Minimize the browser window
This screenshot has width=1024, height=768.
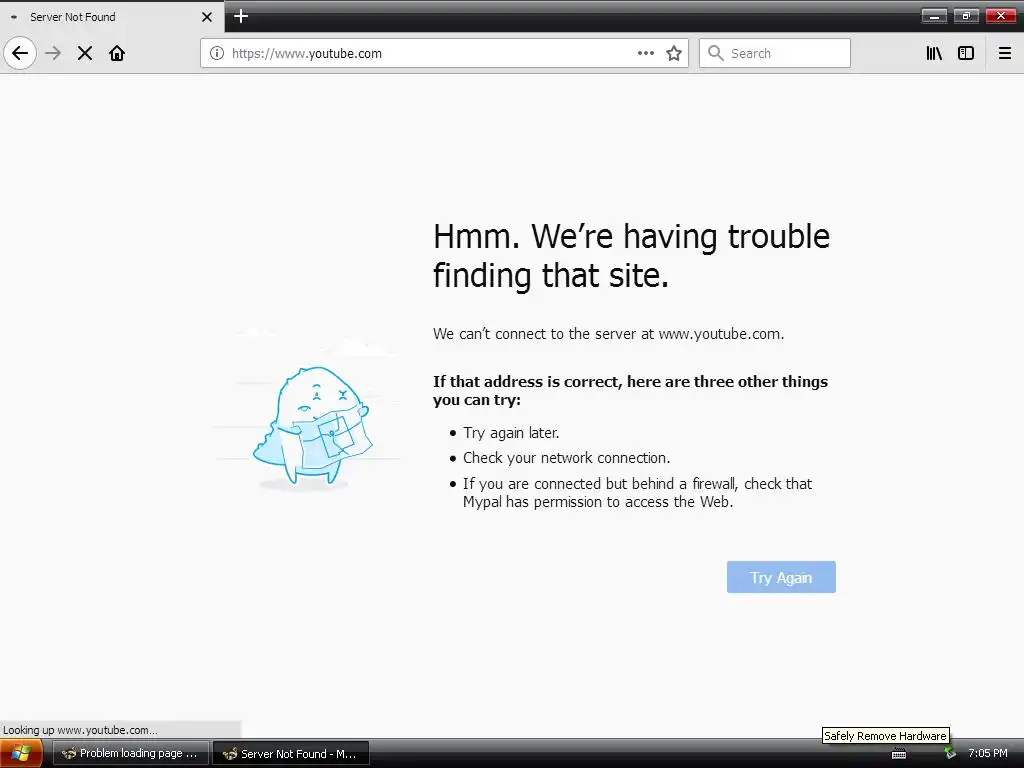[x=934, y=16]
